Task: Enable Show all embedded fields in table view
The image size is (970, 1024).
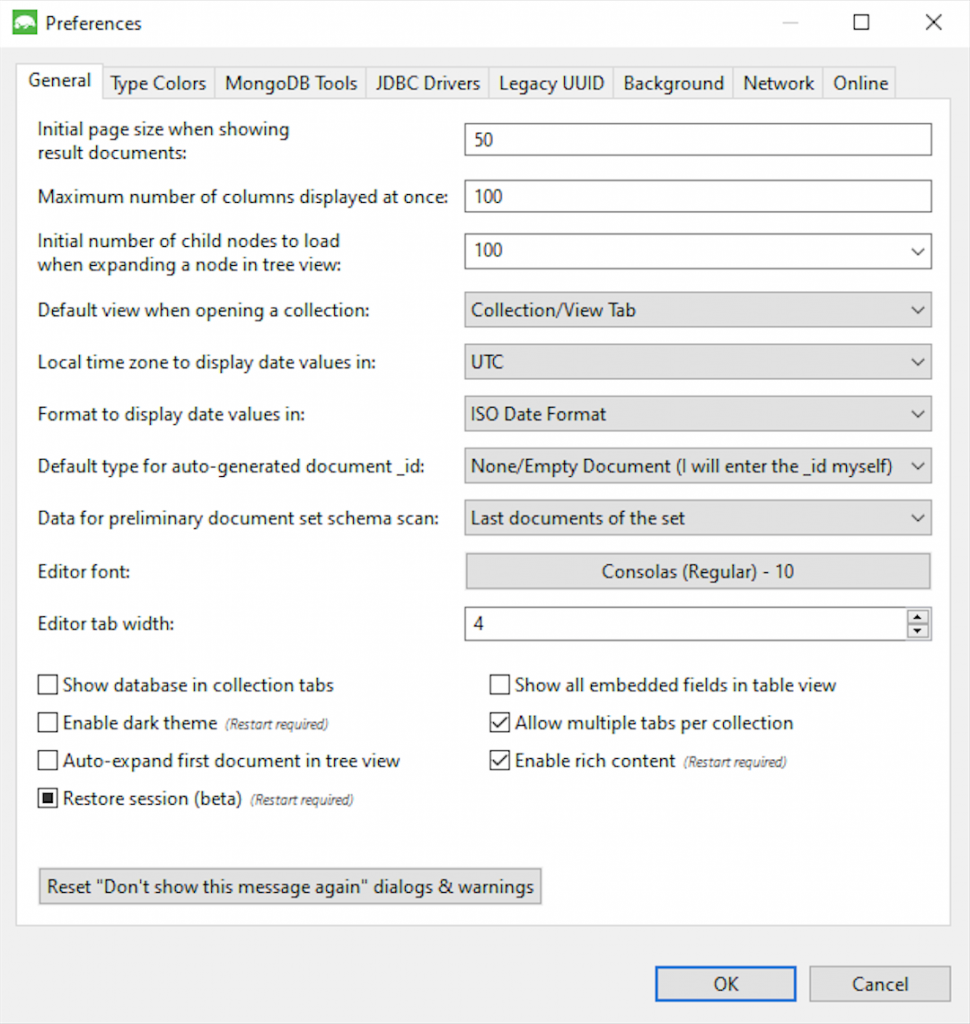Action: click(x=500, y=684)
